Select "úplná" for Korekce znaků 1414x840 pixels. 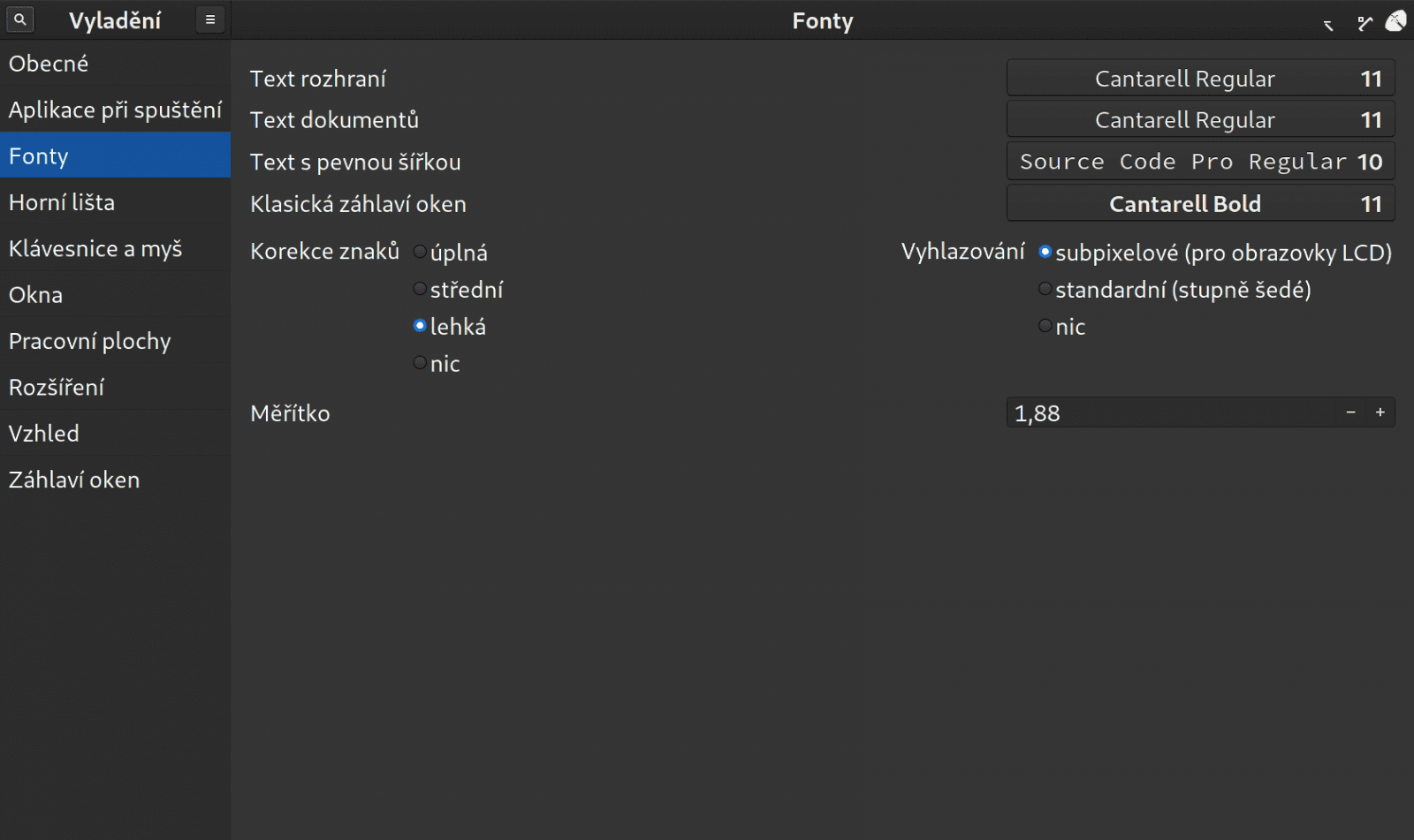pos(421,253)
